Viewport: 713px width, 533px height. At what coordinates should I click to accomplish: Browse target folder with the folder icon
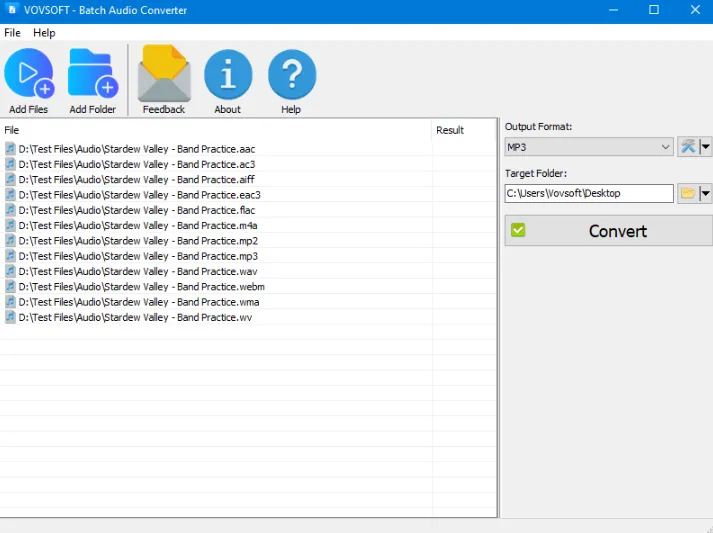(x=688, y=193)
